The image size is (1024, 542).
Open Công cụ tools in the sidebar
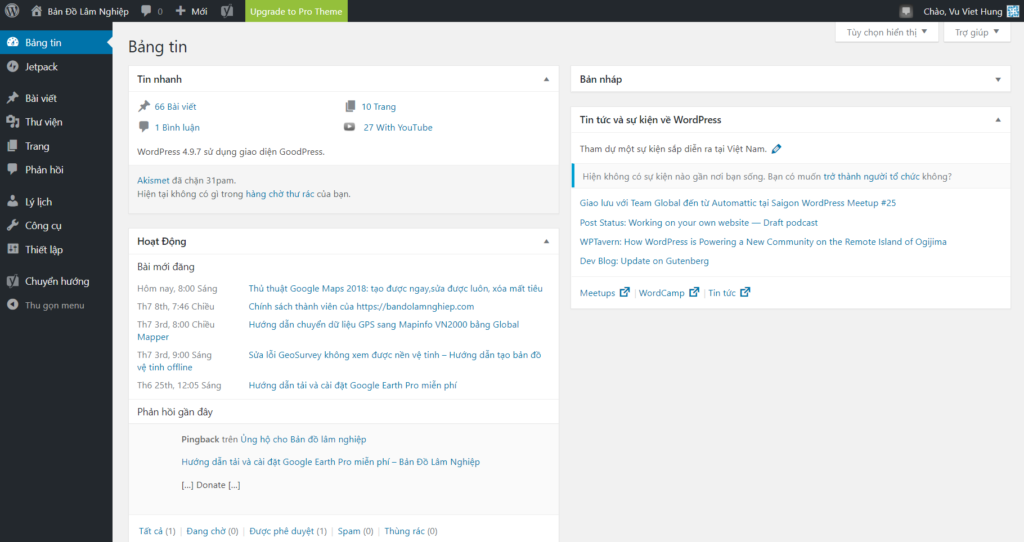tap(56, 225)
